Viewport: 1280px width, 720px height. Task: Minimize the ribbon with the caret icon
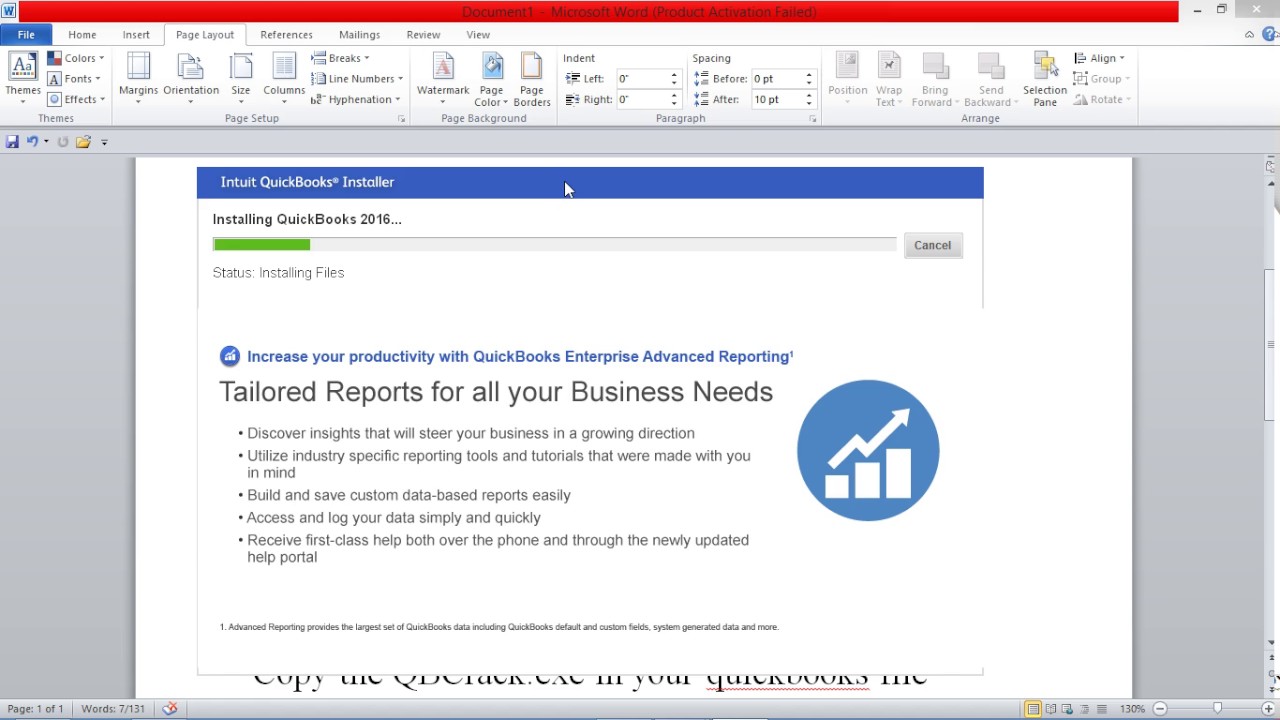click(1249, 34)
